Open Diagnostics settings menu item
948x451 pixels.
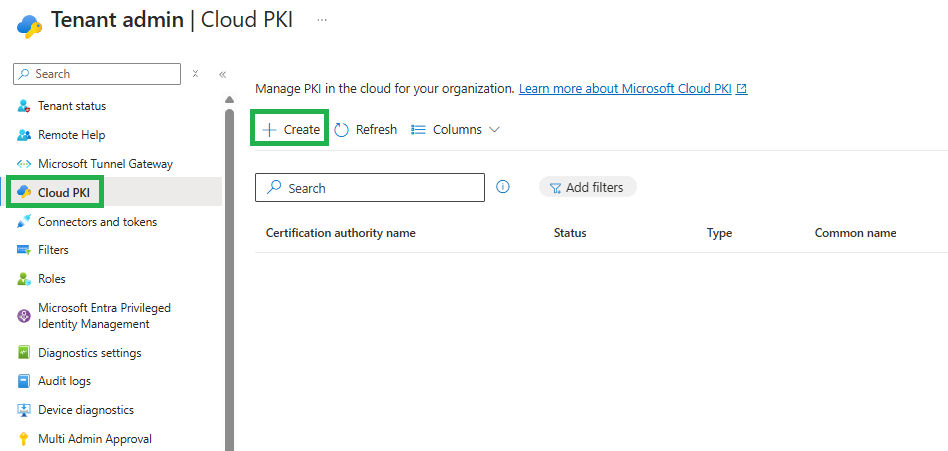point(89,353)
